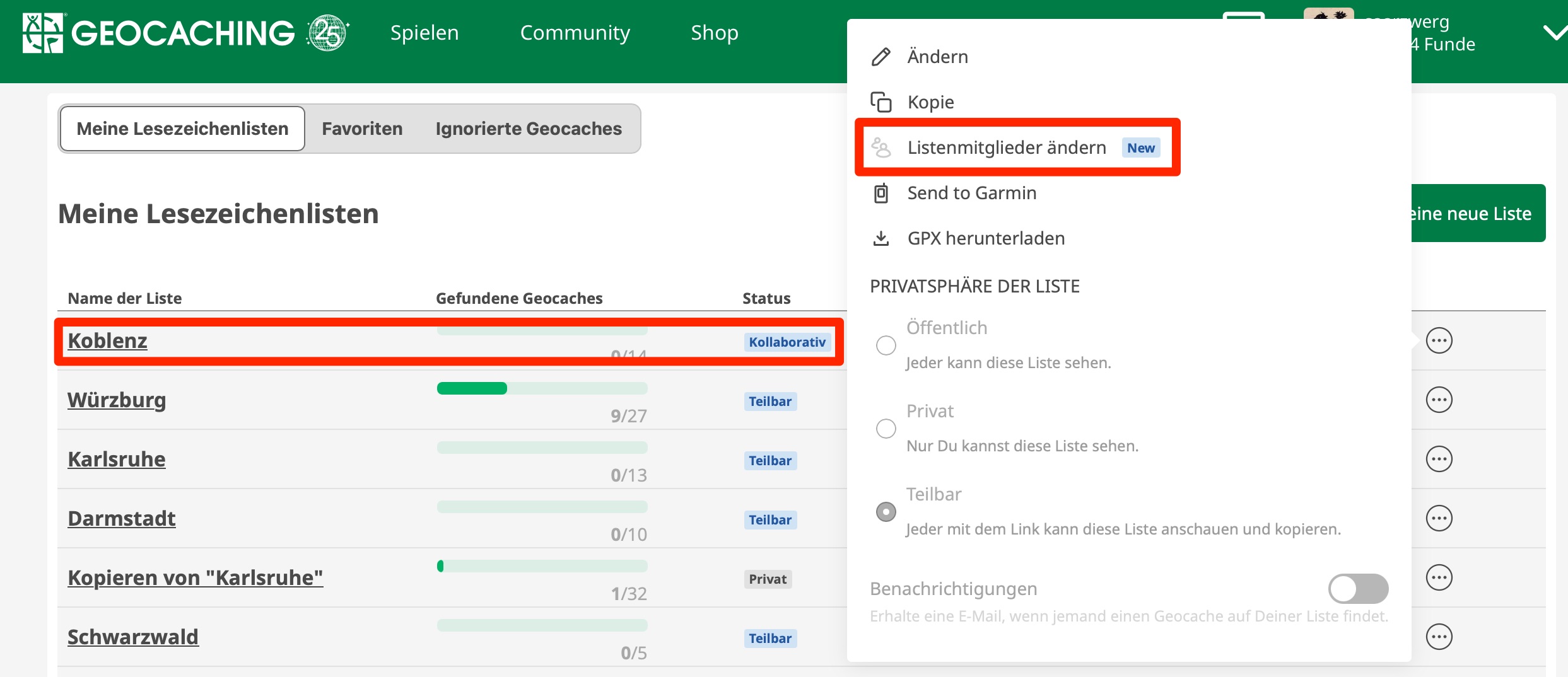Toggle the Benachrichtigungen switch
This screenshot has height=677, width=1568.
1357,589
